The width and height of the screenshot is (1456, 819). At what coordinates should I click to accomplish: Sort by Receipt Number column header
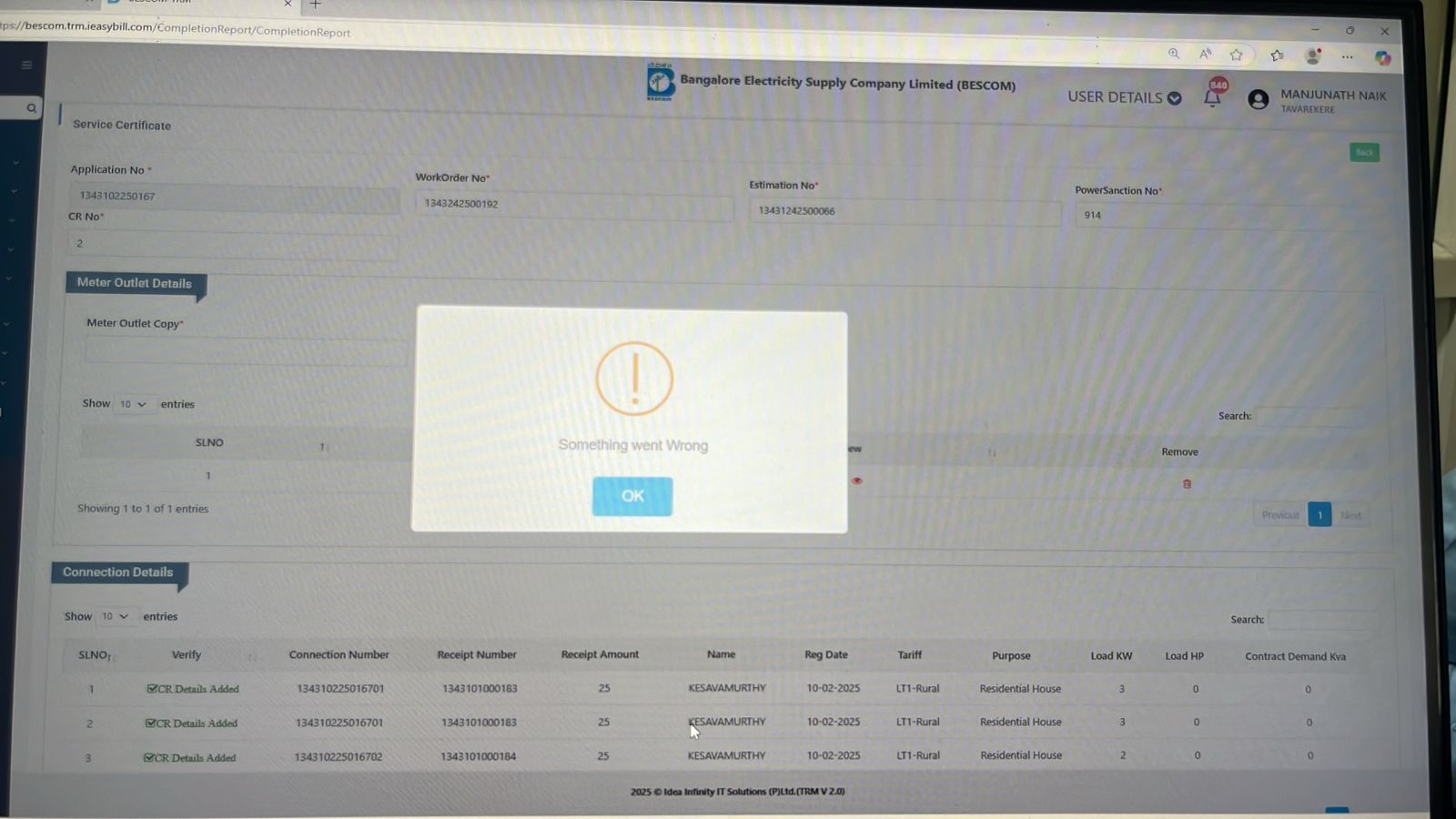(477, 654)
